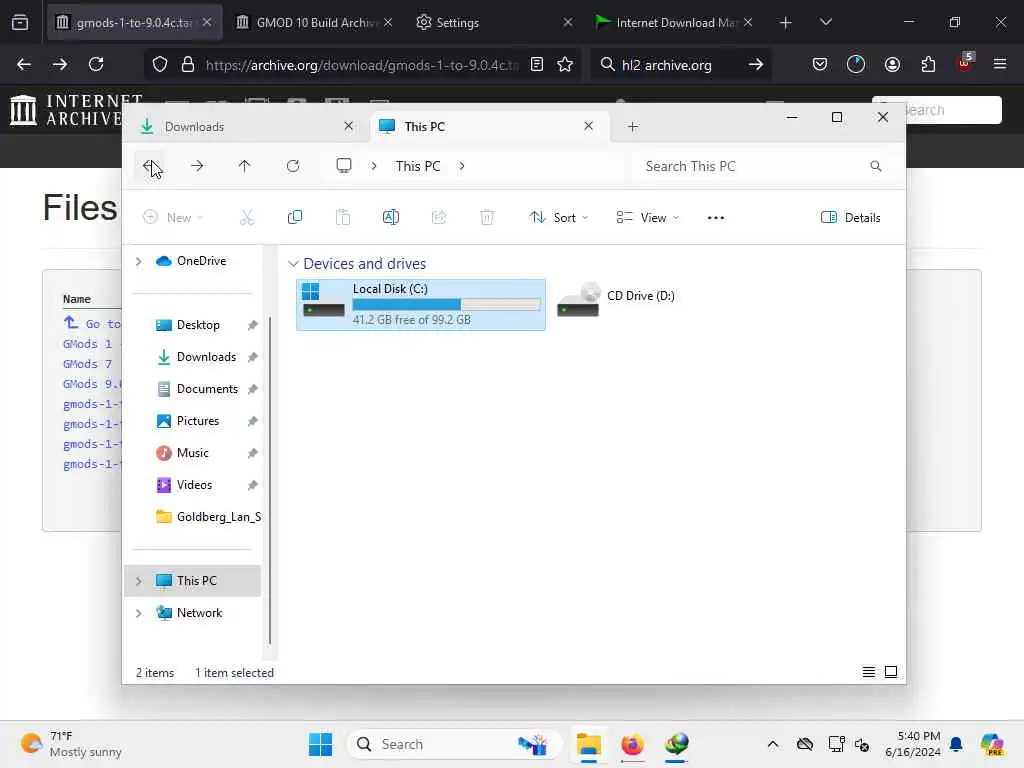Image resolution: width=1024 pixels, height=768 pixels.
Task: Switch to the This PC Explorer tab
Action: [489, 127]
